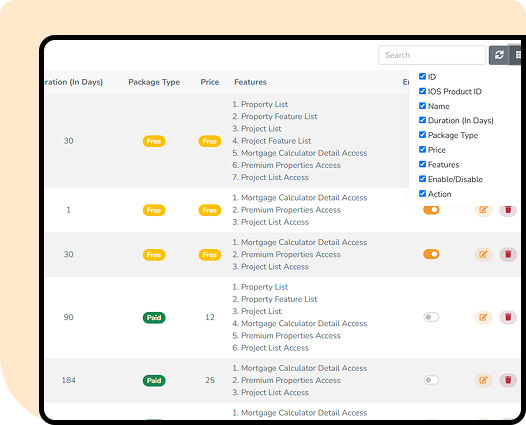Uncheck the Features column checkbox

[x=422, y=164]
